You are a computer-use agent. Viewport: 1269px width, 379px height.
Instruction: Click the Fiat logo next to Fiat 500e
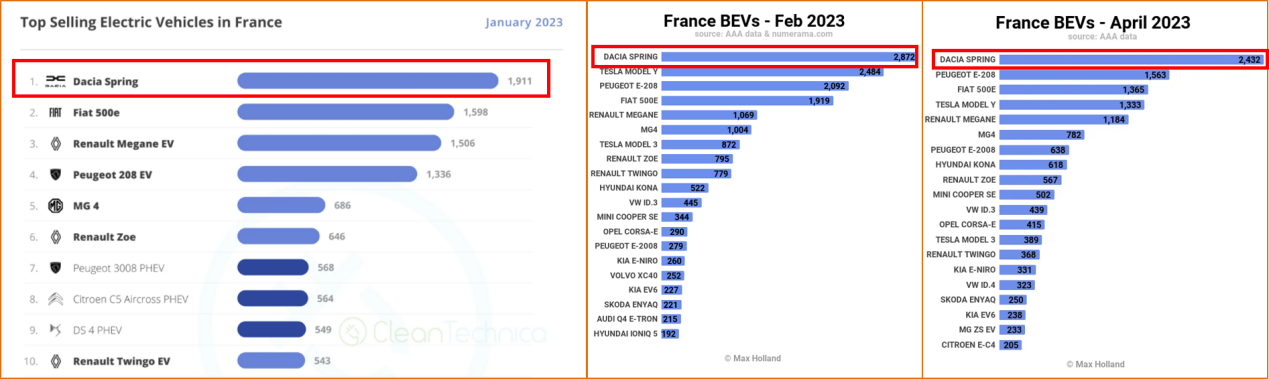point(56,112)
